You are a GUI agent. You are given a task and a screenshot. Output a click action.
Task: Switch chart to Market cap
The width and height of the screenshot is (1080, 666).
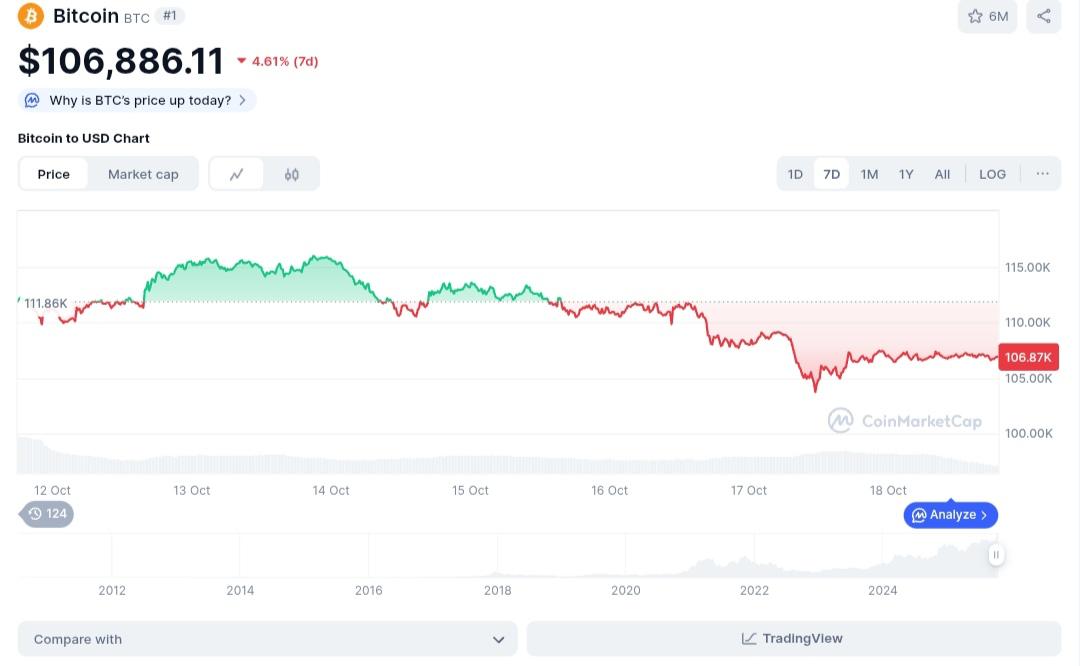(x=143, y=174)
